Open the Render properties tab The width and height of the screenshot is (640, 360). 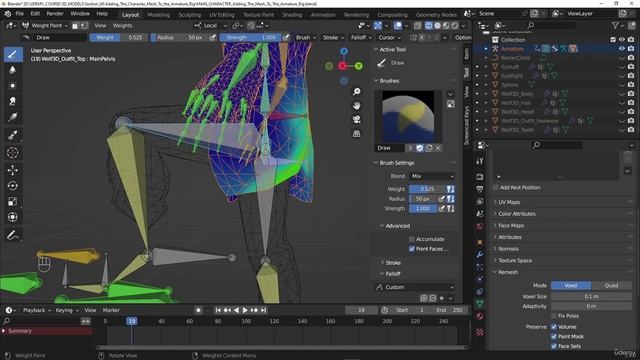[480, 177]
